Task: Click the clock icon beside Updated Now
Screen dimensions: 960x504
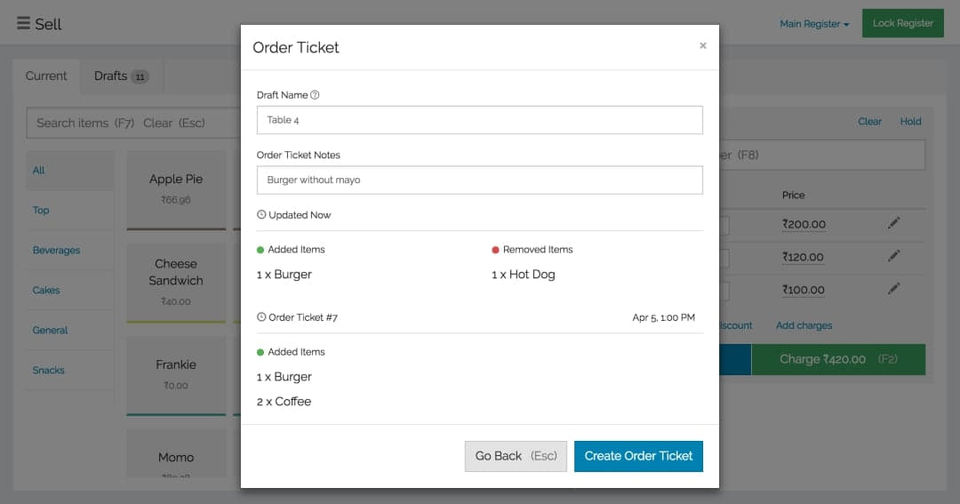Action: [262, 215]
